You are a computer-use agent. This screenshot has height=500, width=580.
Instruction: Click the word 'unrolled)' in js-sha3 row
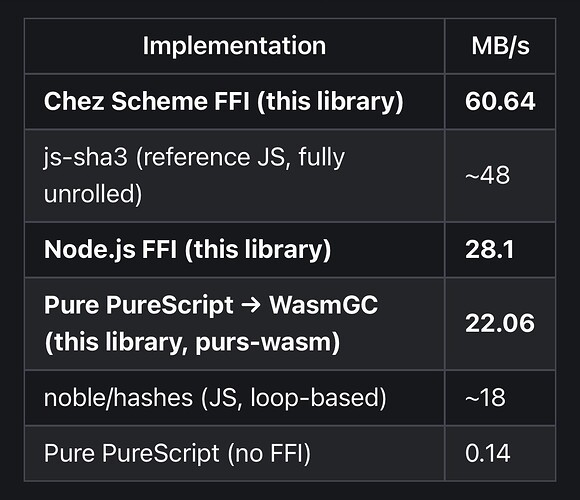click(x=93, y=194)
